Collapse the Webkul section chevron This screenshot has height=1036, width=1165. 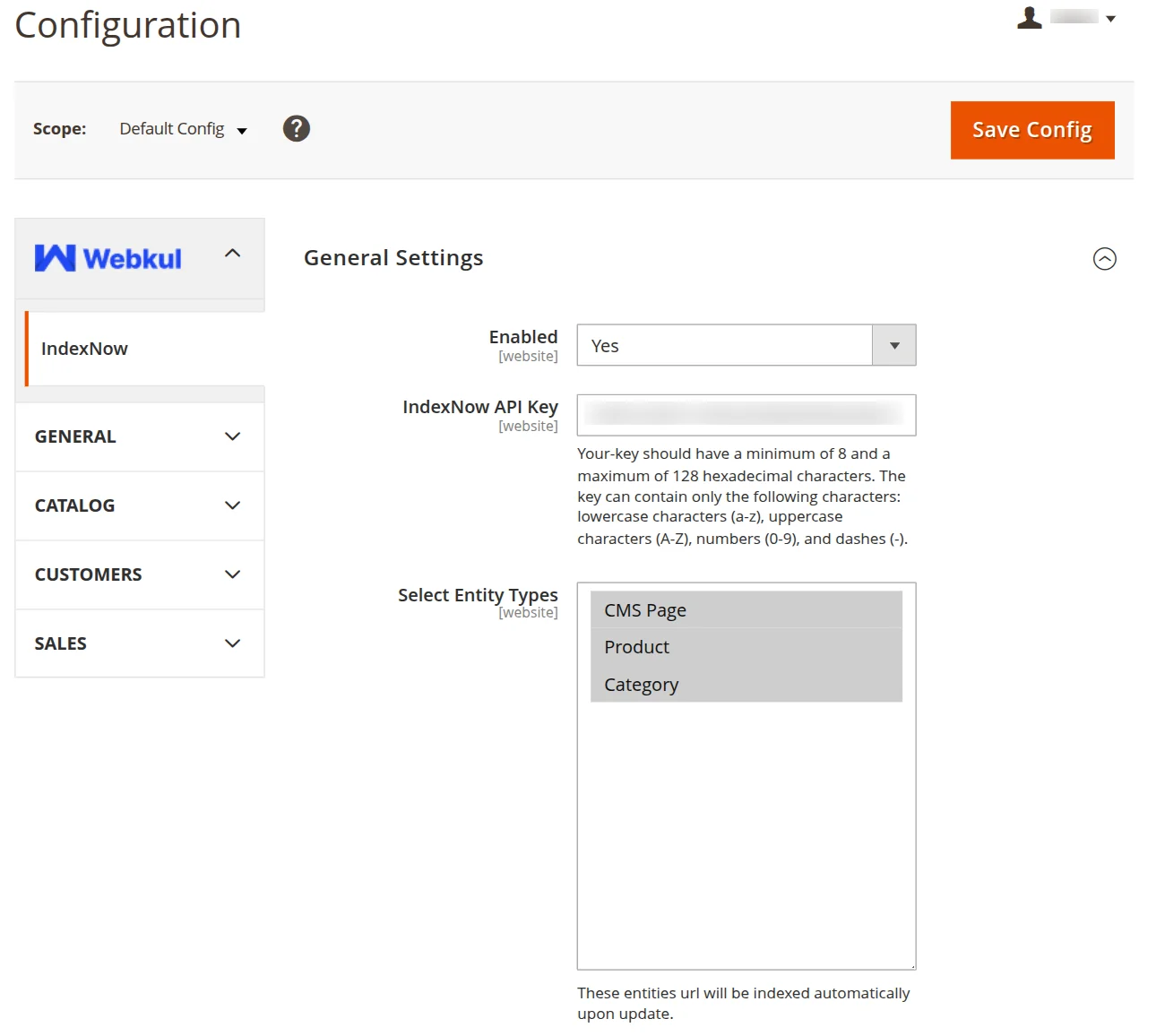tap(233, 254)
